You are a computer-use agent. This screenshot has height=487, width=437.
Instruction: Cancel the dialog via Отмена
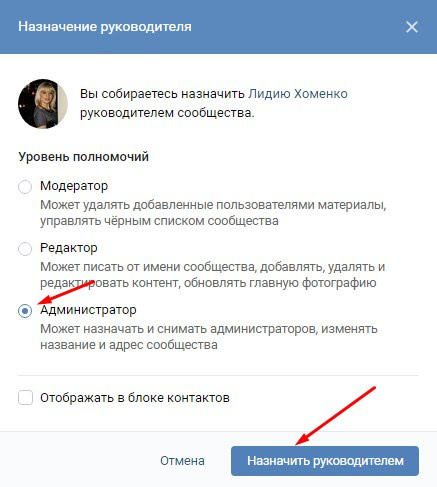[182, 461]
